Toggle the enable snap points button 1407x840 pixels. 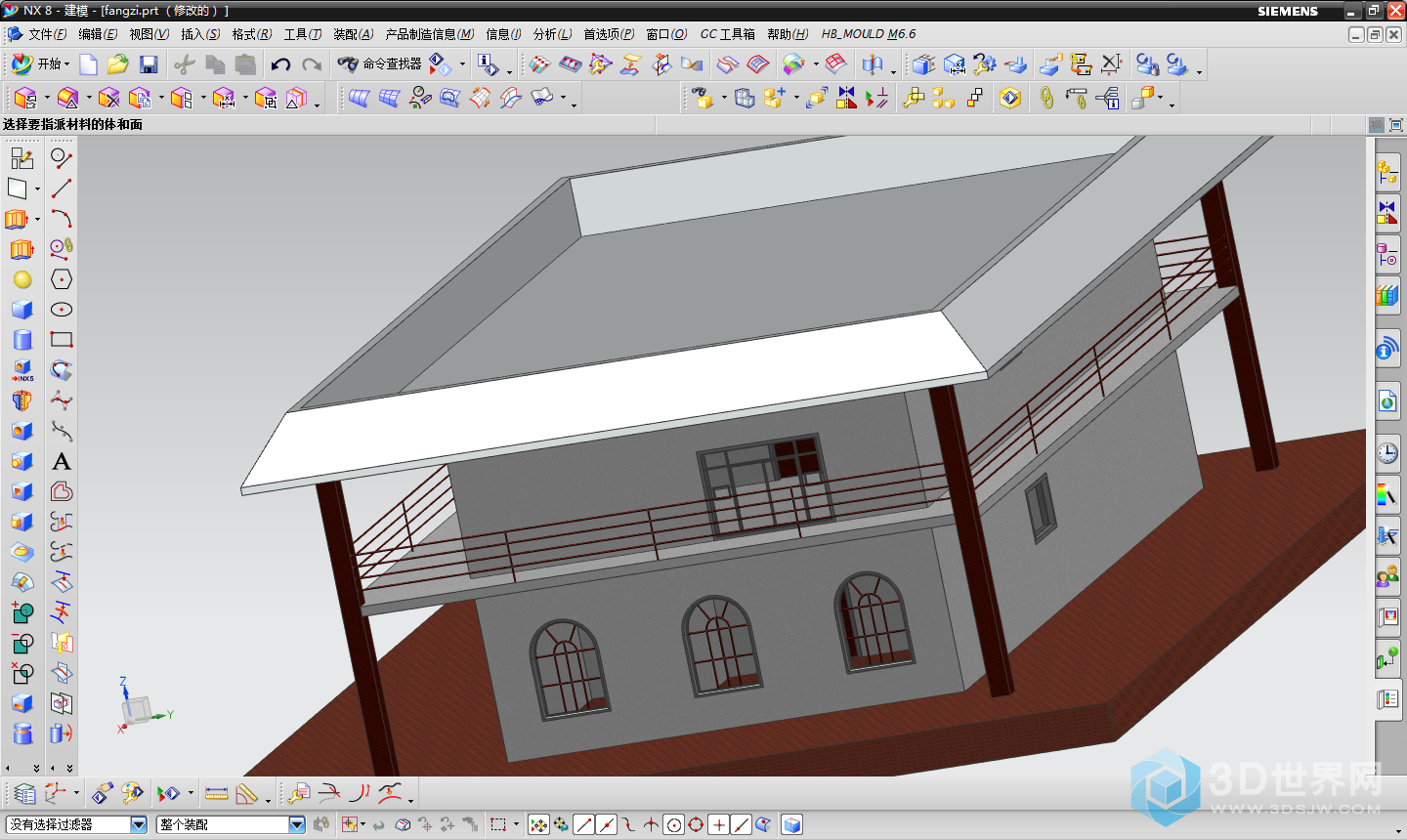point(538,825)
